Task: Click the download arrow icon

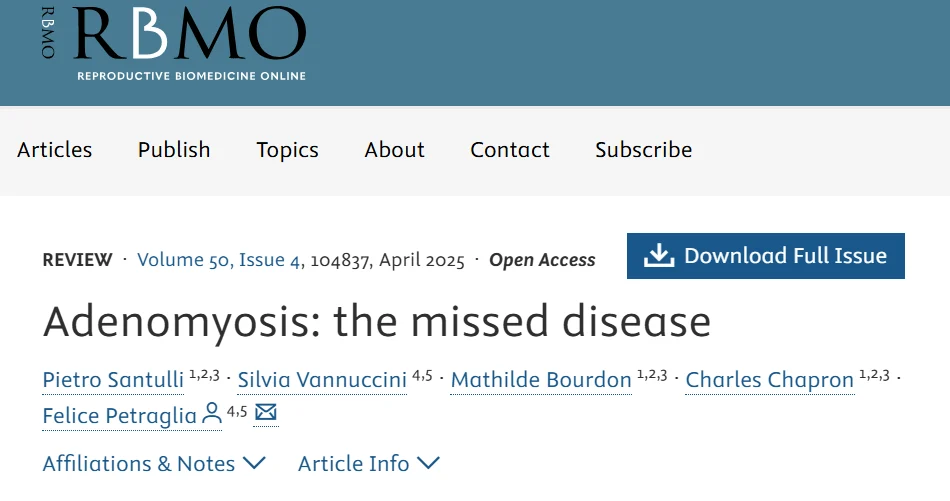Action: (658, 256)
